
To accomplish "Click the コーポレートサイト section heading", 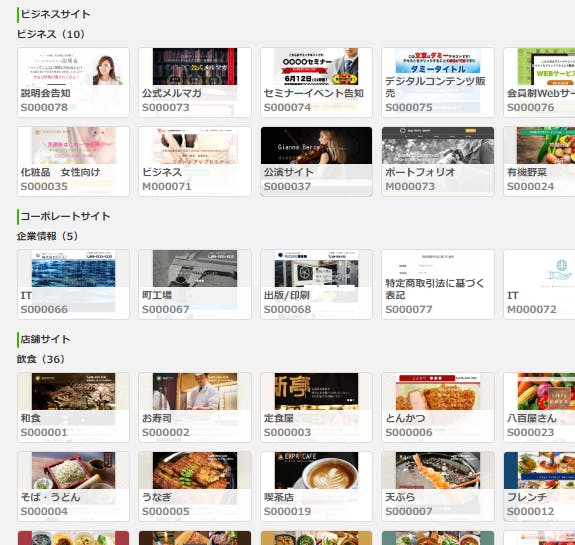I will click(x=65, y=216).
